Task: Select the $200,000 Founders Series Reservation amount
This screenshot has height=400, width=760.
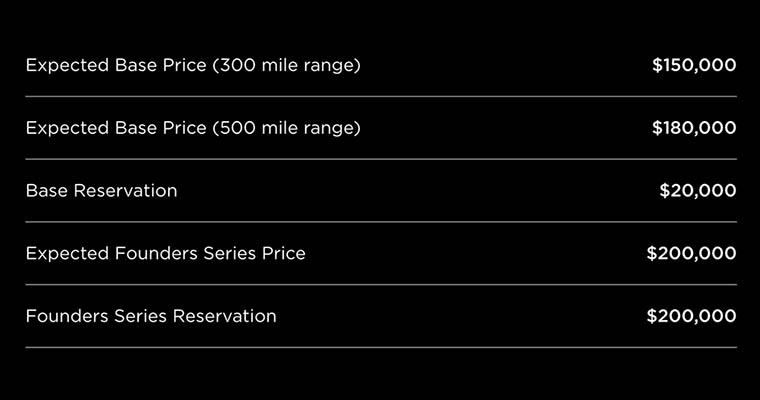Action: coord(691,316)
